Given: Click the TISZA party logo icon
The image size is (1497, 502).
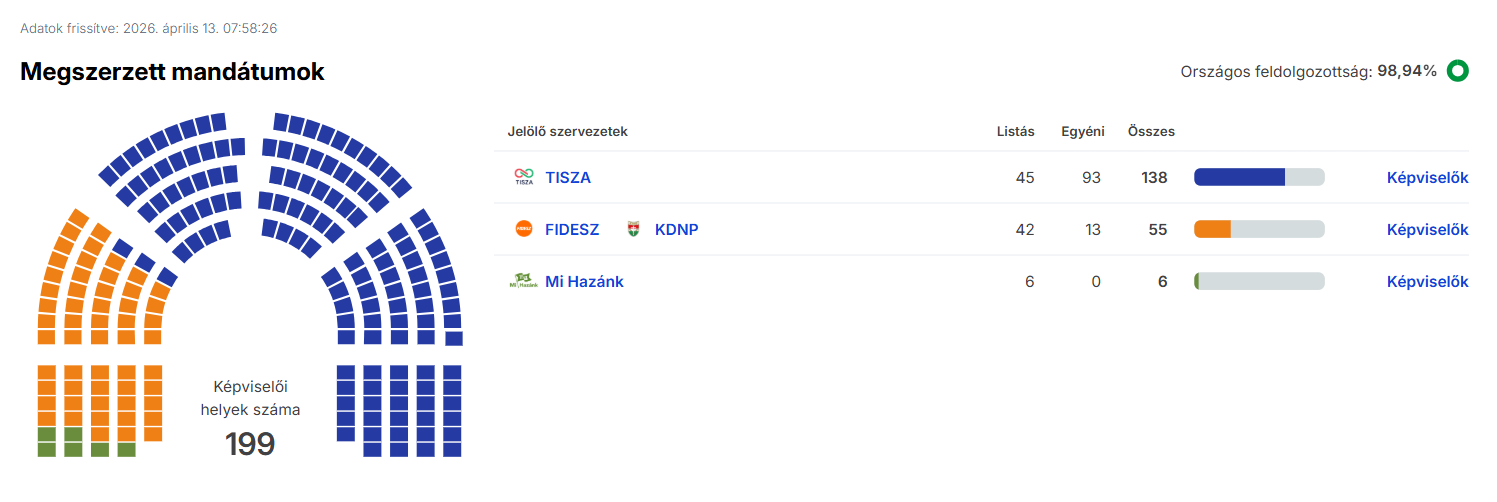Looking at the screenshot, I should 524,177.
